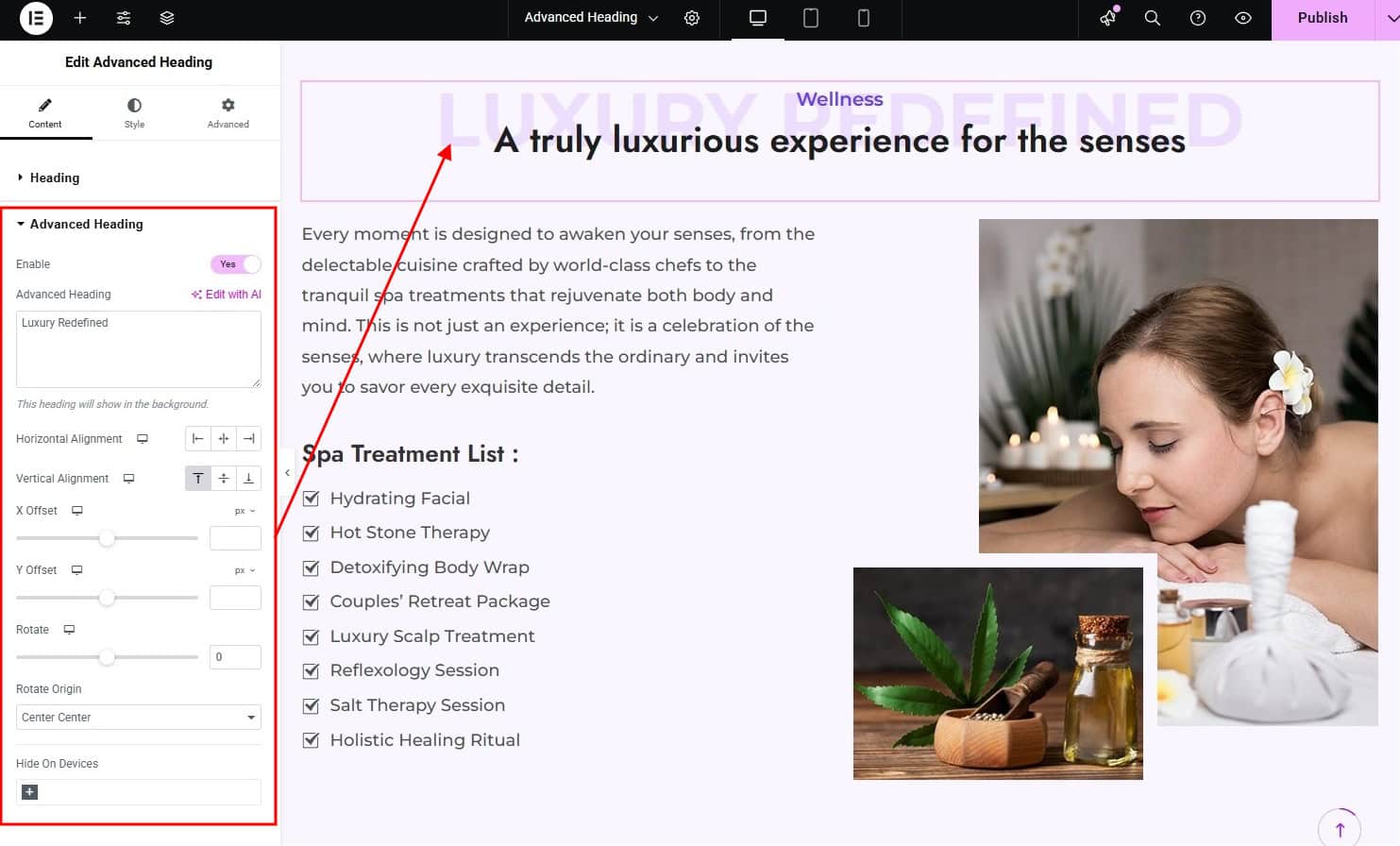Click the Rotate slider handle
This screenshot has height=846, width=1400.
(x=107, y=657)
